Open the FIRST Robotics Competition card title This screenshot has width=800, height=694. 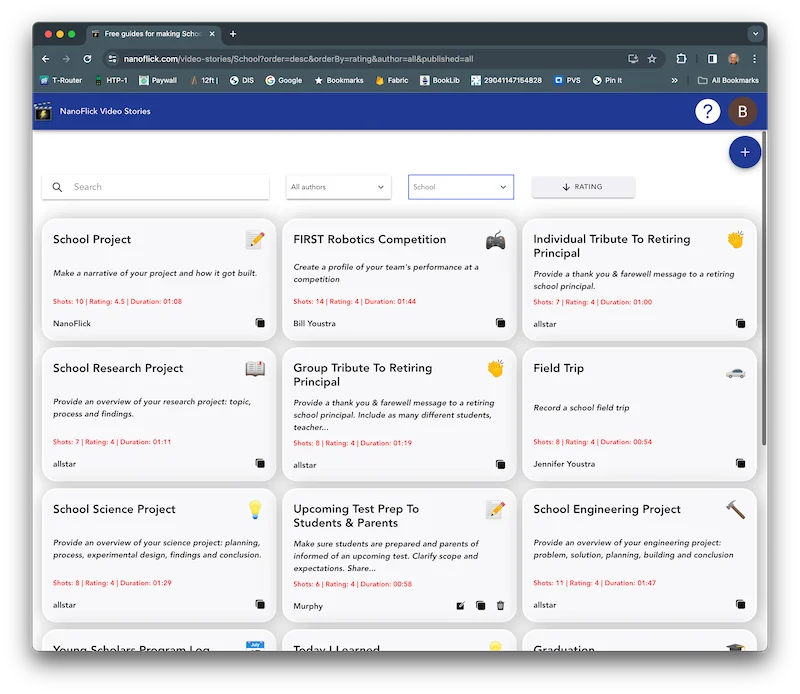(369, 239)
